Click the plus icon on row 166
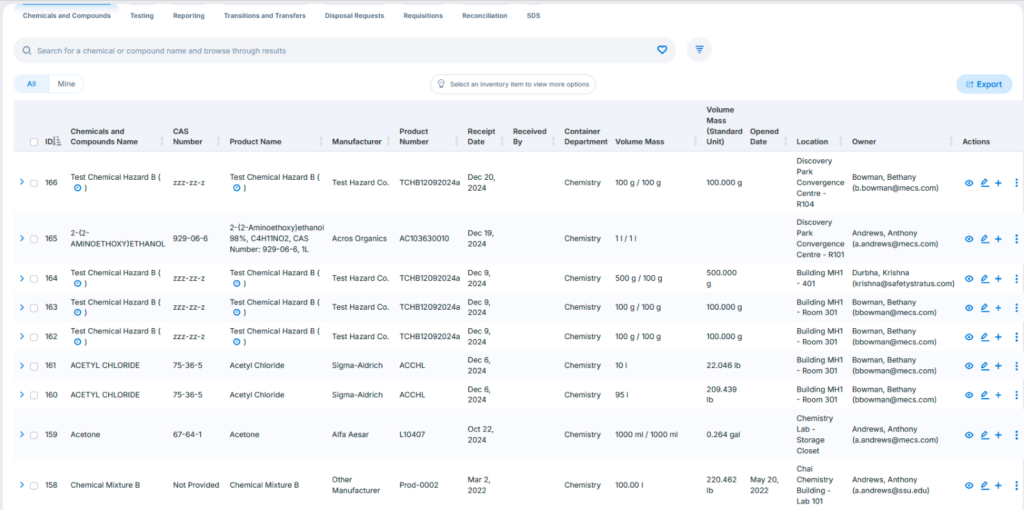 tap(998, 183)
